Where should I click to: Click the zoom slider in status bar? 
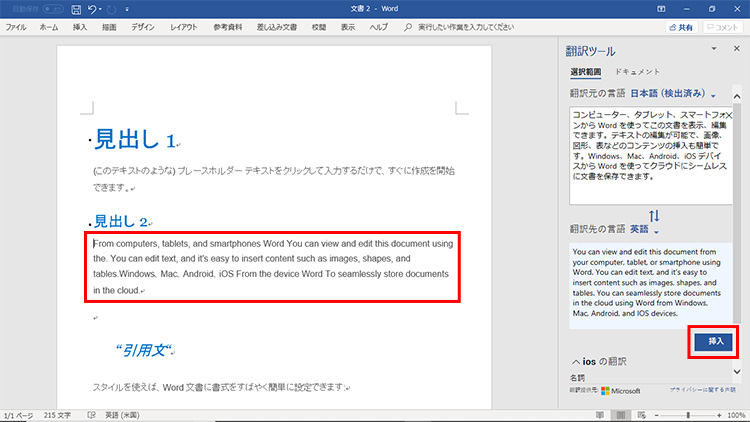click(688, 414)
